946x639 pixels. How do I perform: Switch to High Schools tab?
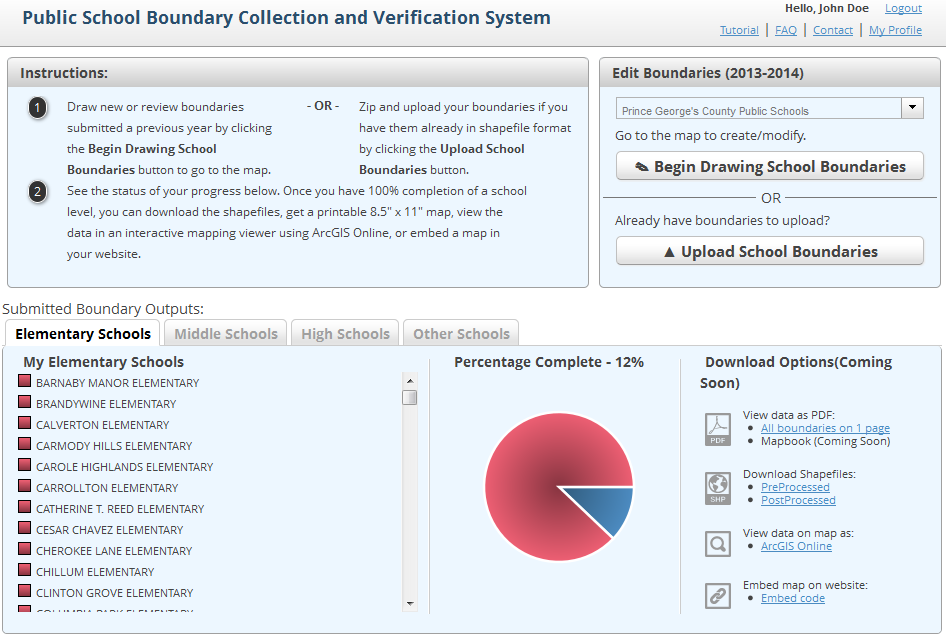[x=345, y=334]
